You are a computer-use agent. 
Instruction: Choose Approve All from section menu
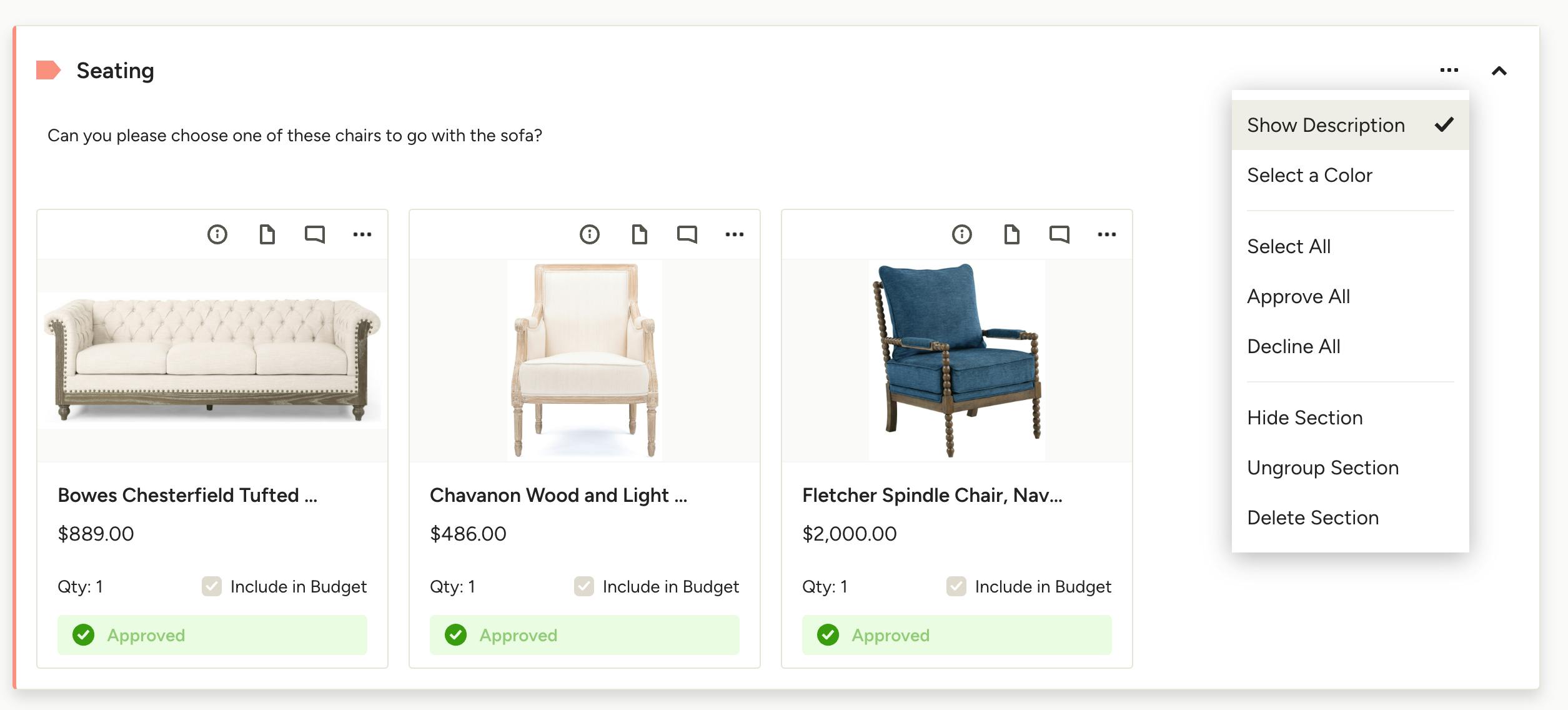click(x=1298, y=296)
